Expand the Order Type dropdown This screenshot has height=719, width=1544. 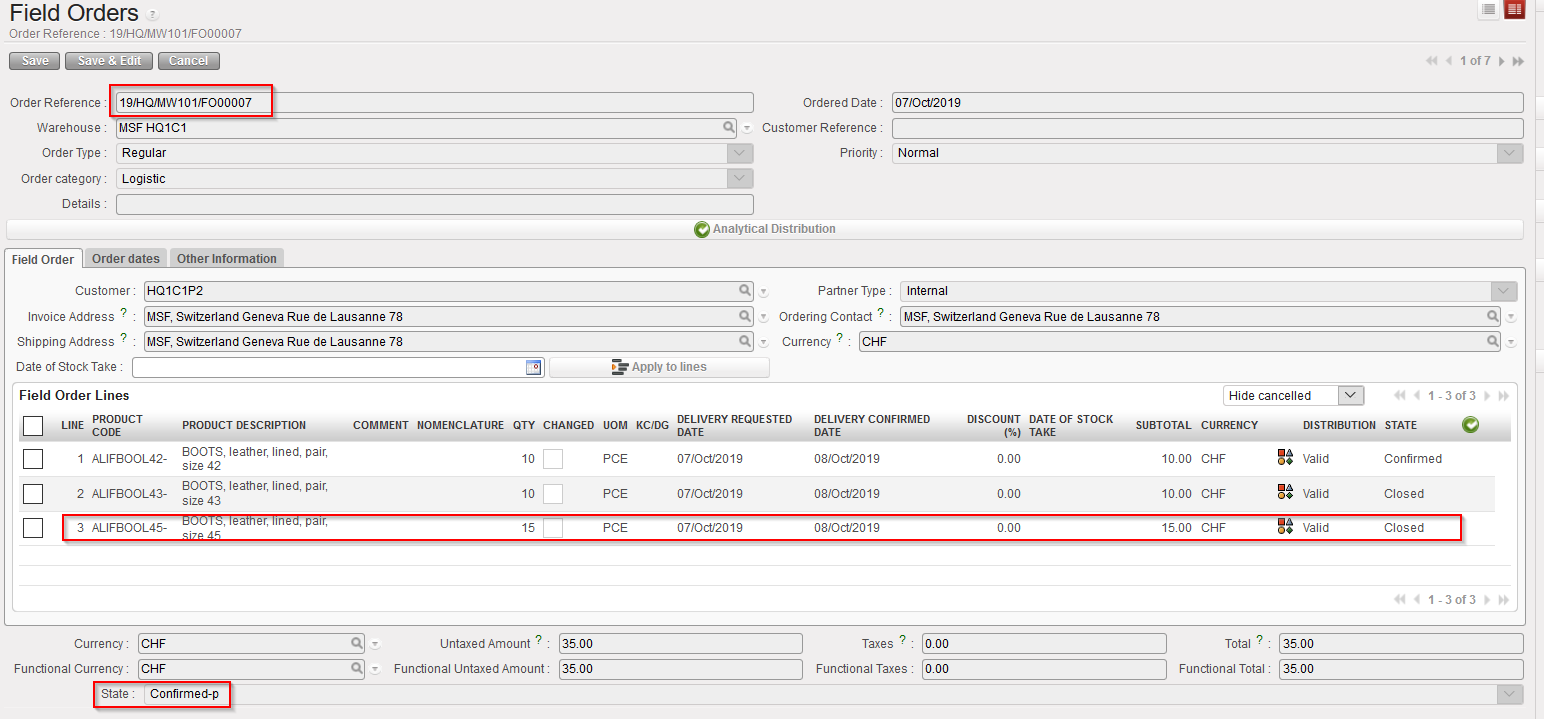[x=740, y=153]
